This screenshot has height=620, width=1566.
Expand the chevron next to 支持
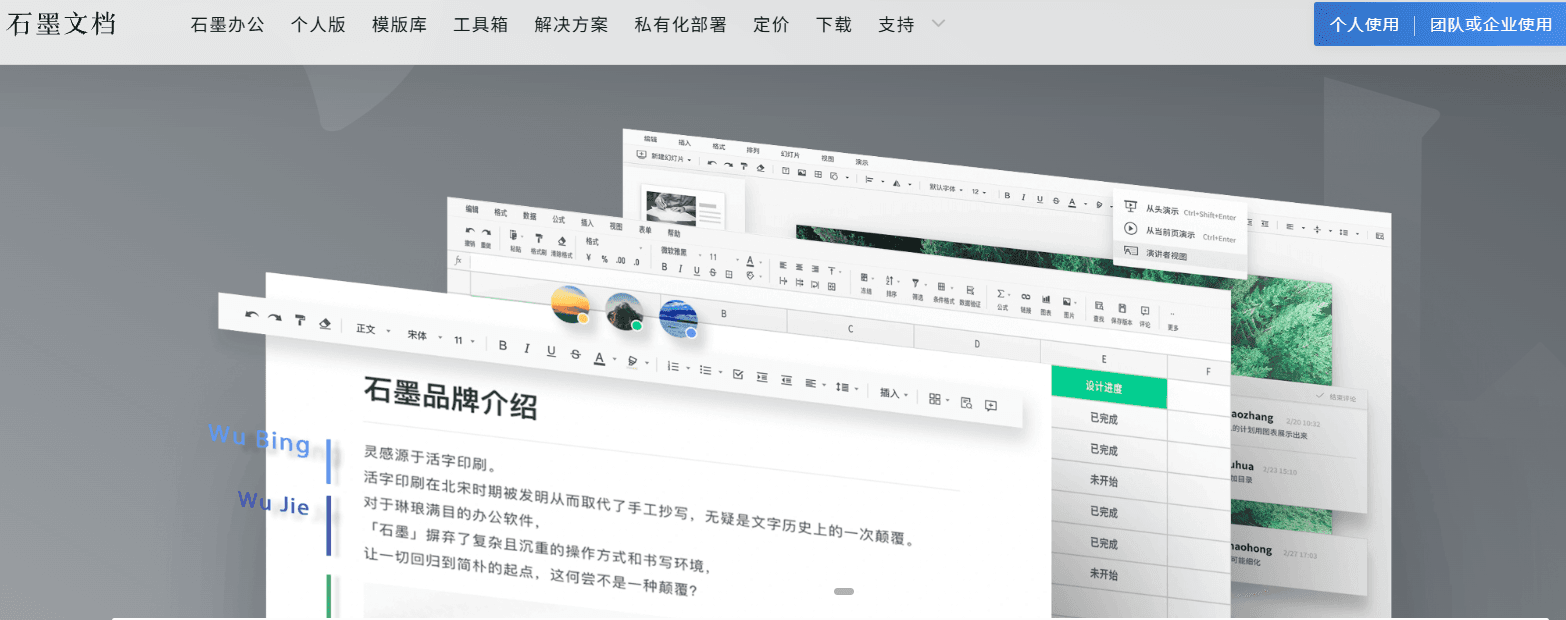[938, 24]
